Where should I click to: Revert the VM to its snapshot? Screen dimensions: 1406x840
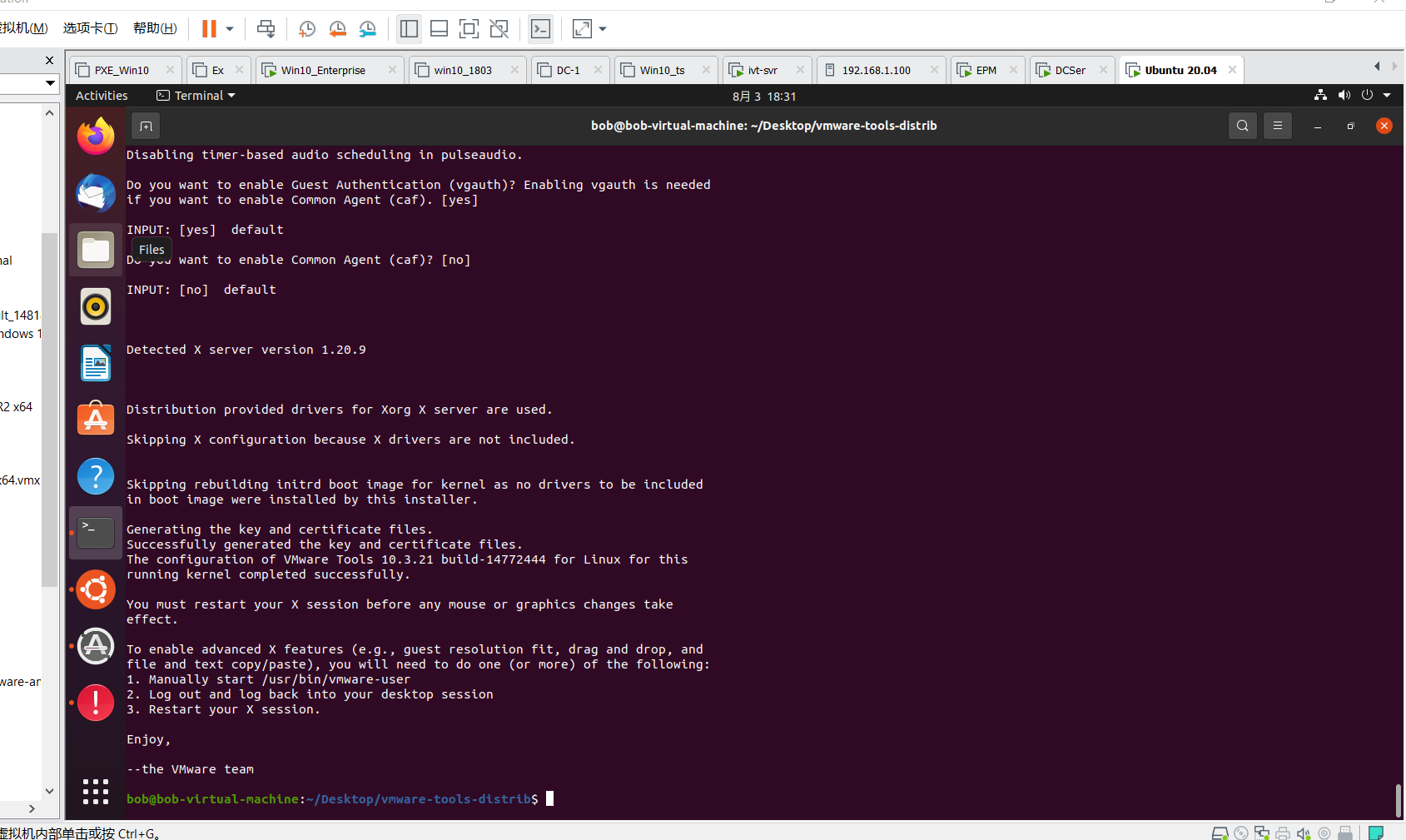coord(337,28)
